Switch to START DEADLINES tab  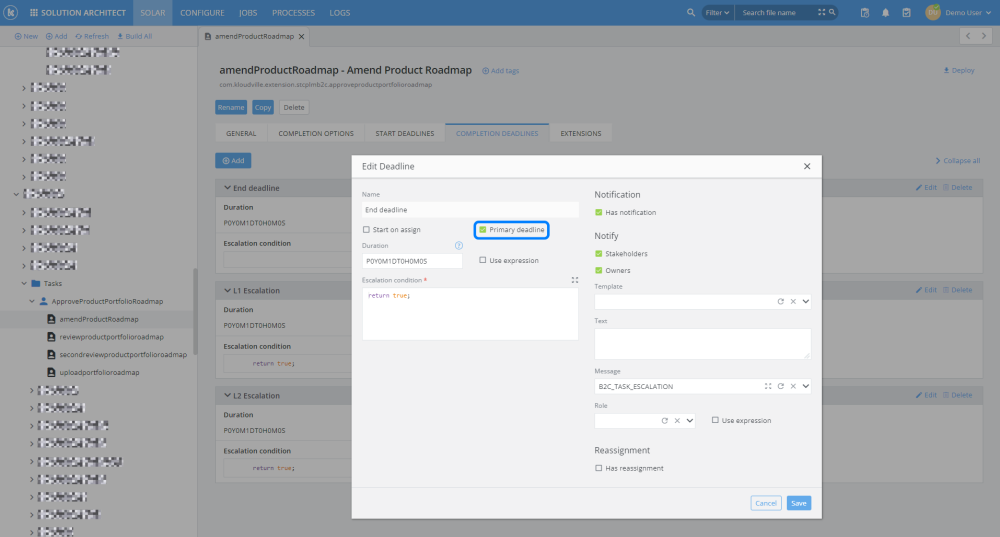[x=404, y=133]
